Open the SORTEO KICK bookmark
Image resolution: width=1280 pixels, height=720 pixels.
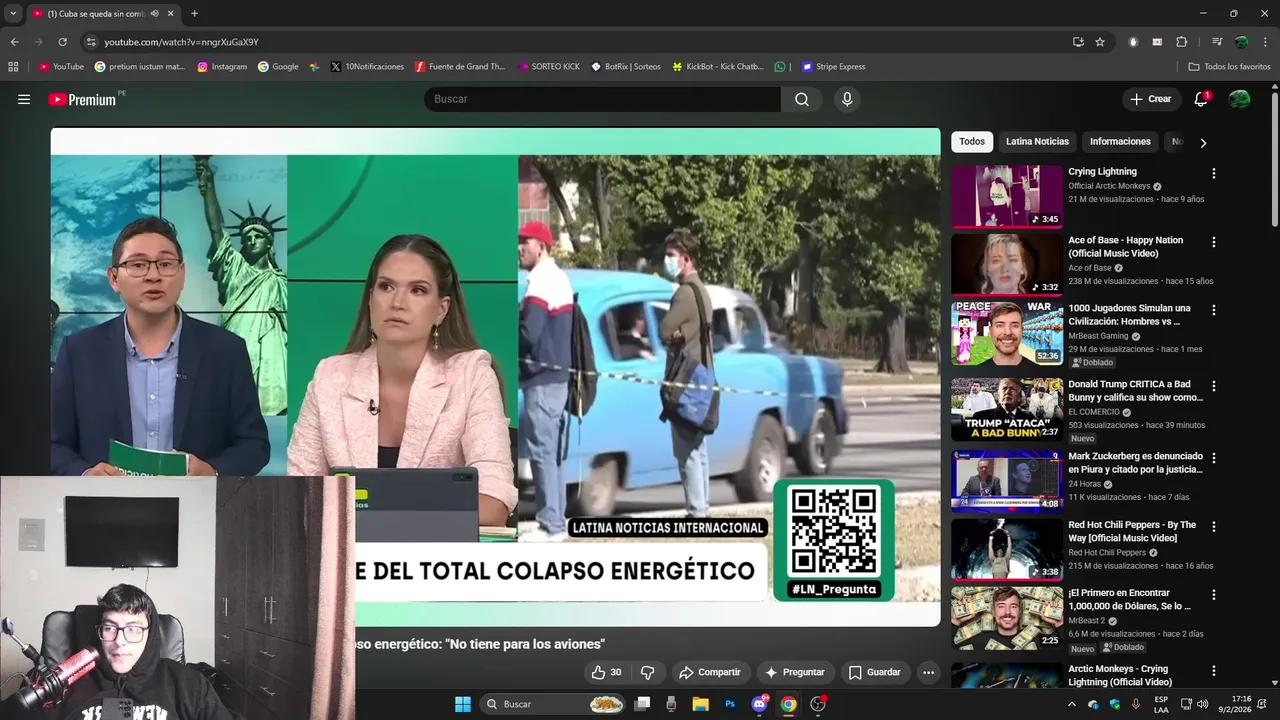click(x=549, y=67)
